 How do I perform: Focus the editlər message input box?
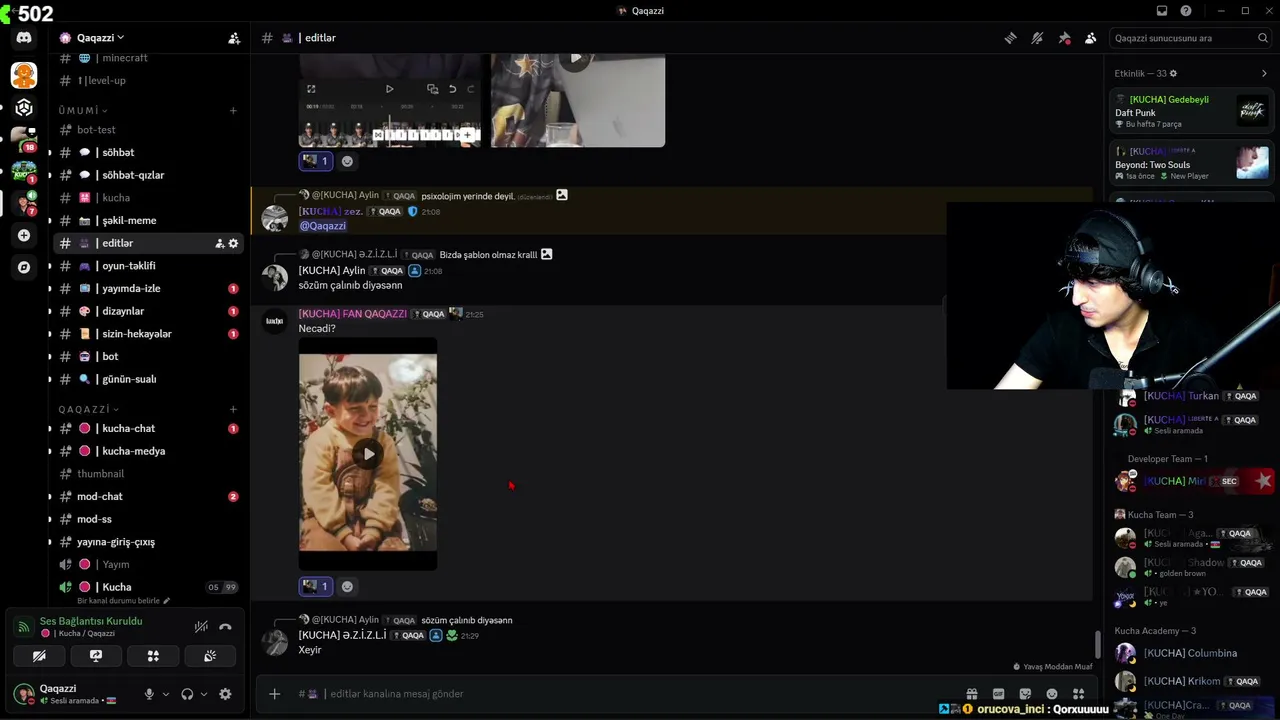point(640,694)
